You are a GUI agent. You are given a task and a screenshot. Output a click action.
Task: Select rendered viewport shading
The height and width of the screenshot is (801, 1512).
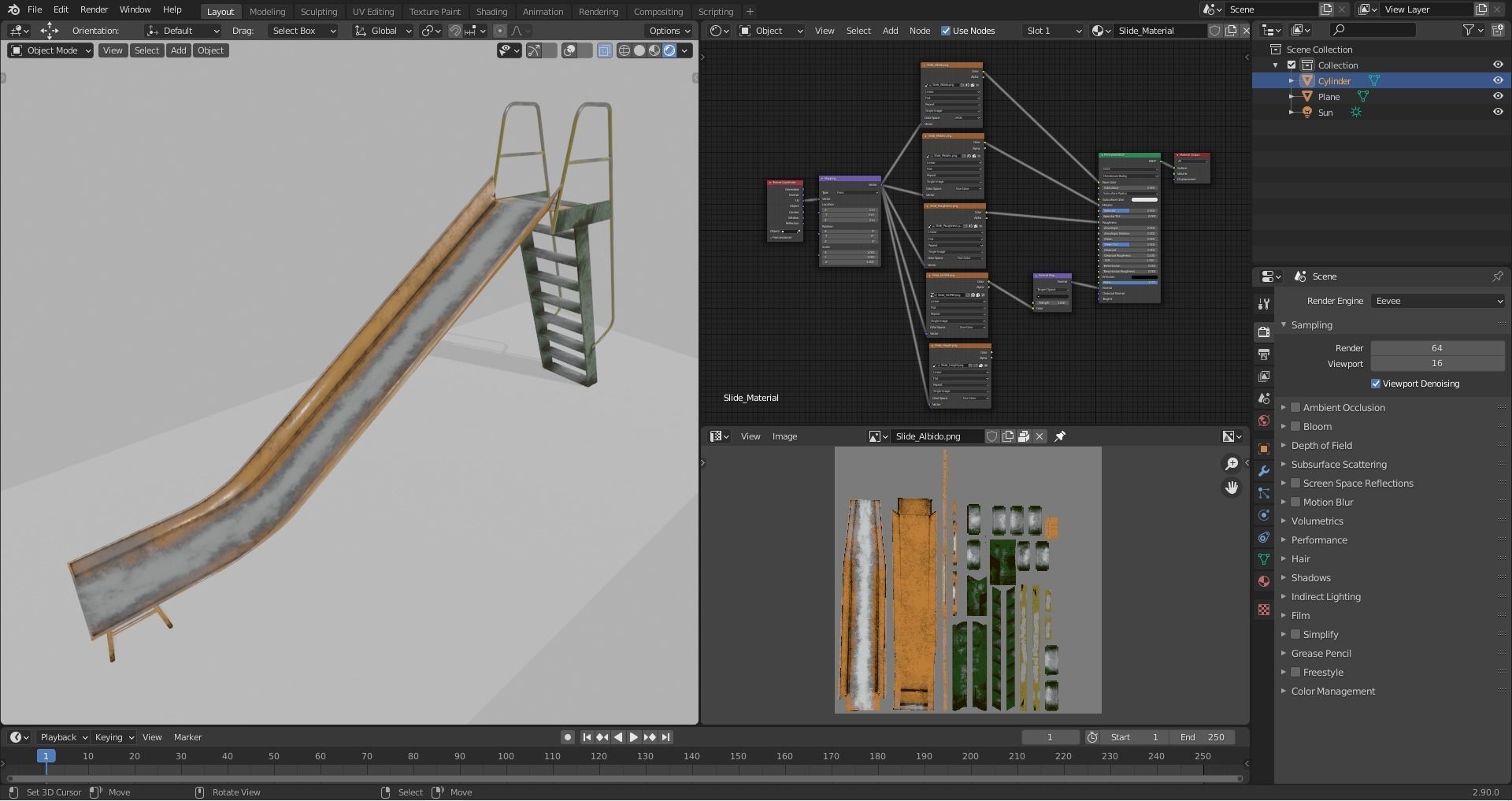click(669, 50)
